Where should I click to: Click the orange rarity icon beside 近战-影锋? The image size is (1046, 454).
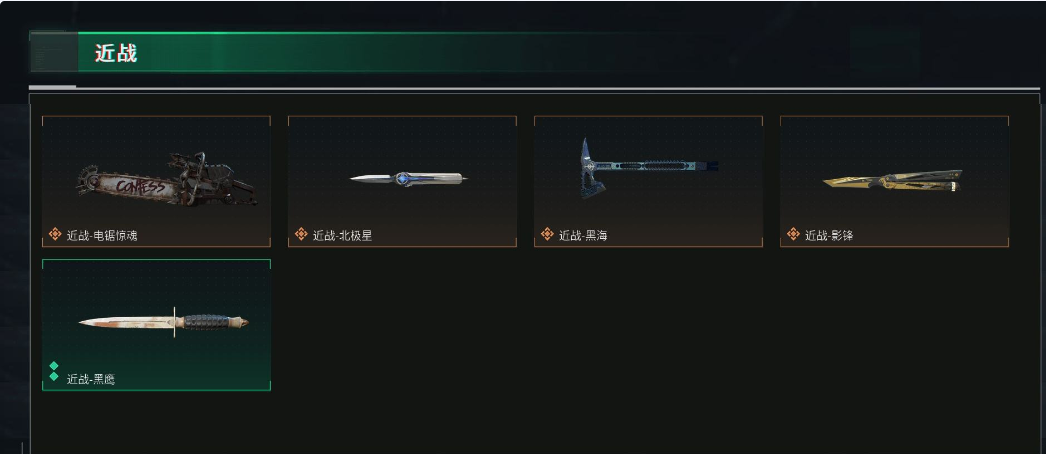(794, 234)
